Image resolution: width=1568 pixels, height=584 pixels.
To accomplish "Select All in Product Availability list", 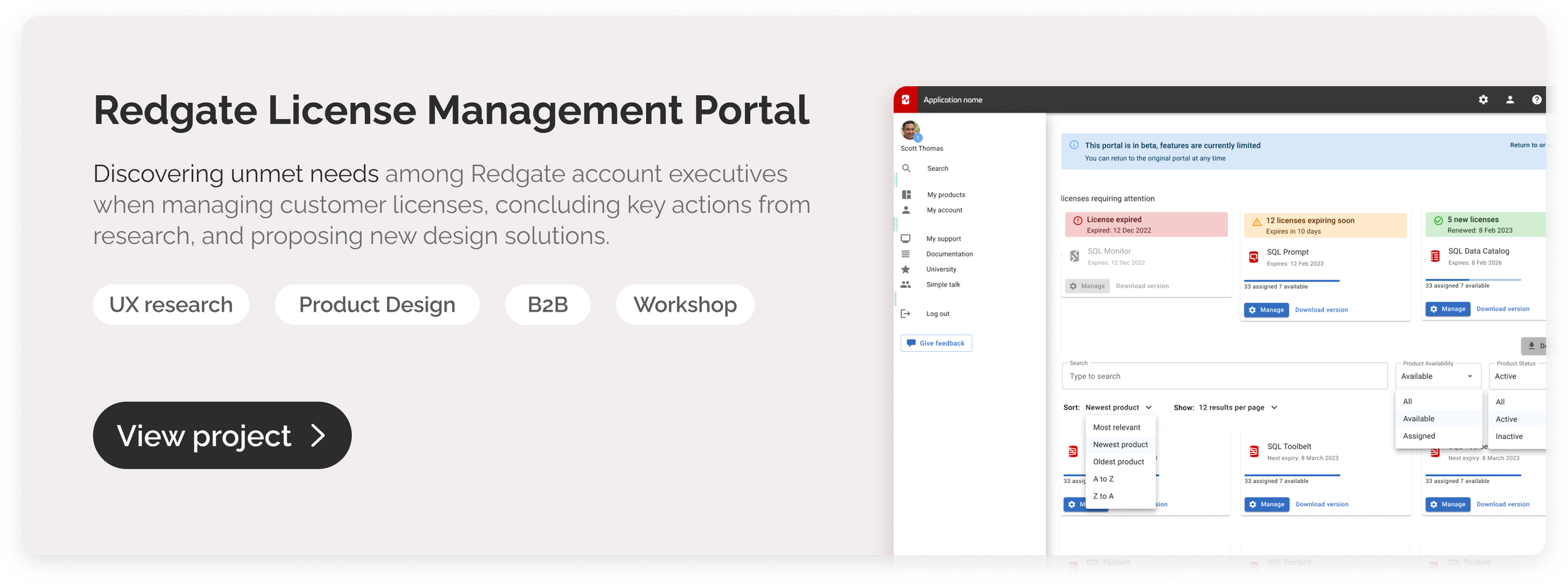I will (x=1439, y=401).
